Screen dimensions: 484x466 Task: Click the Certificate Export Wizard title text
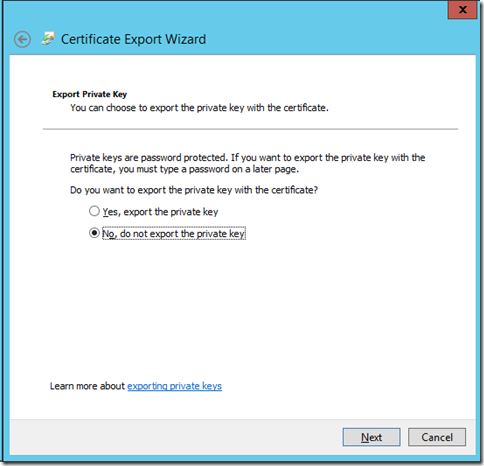[133, 39]
